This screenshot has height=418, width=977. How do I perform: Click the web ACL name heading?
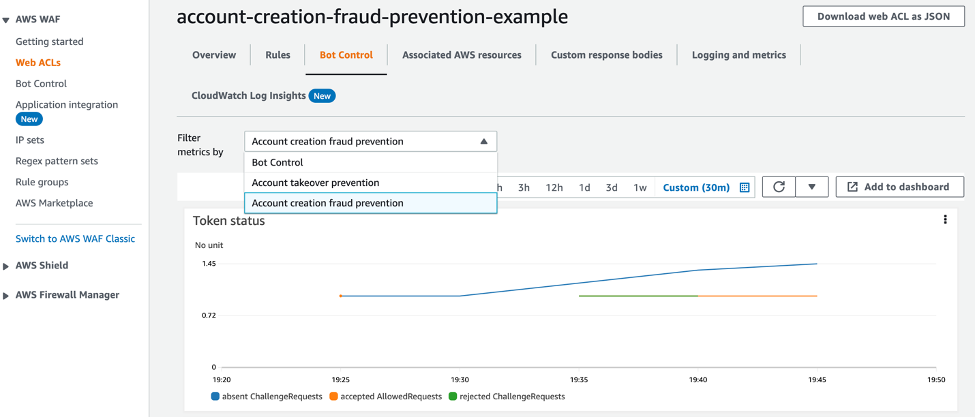pyautogui.click(x=372, y=17)
